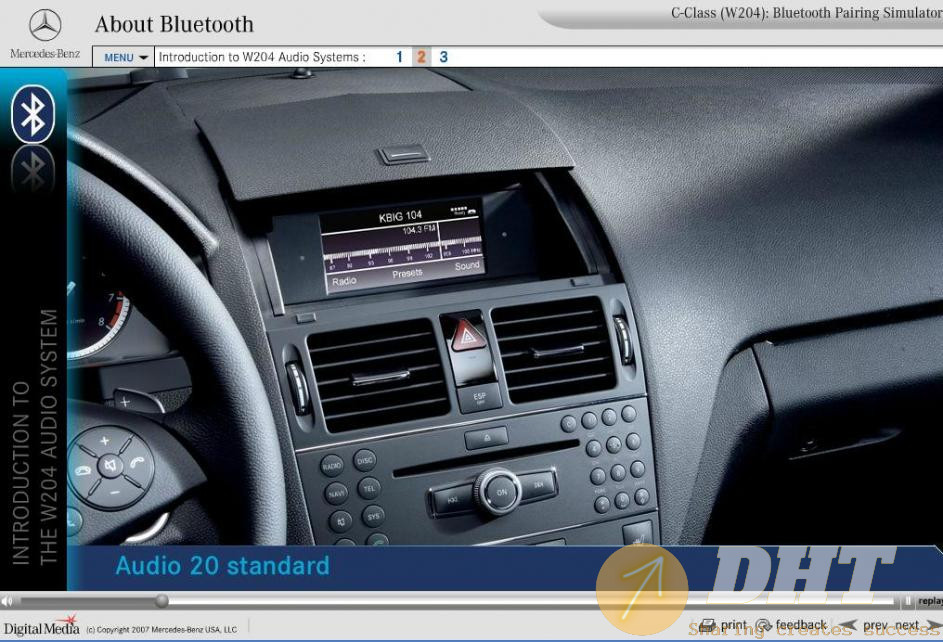The image size is (943, 642).
Task: Click the ESP button on the dashboard
Action: 479,397
